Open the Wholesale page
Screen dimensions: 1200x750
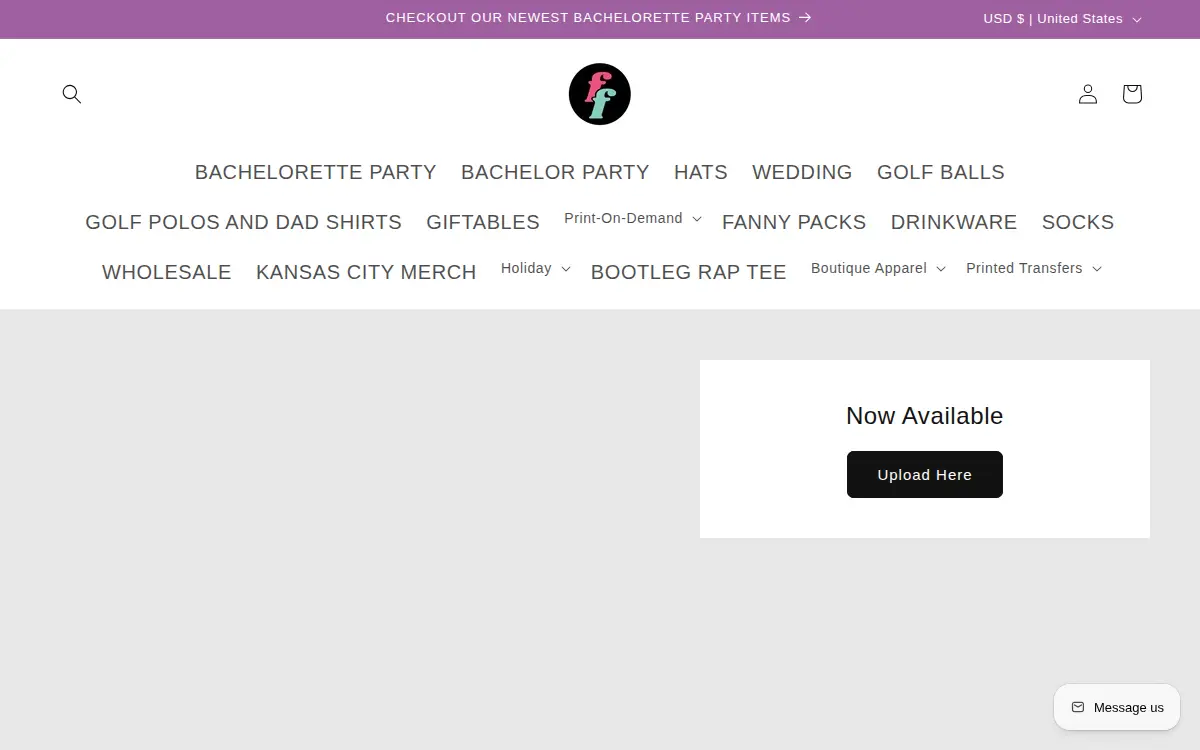click(x=167, y=272)
